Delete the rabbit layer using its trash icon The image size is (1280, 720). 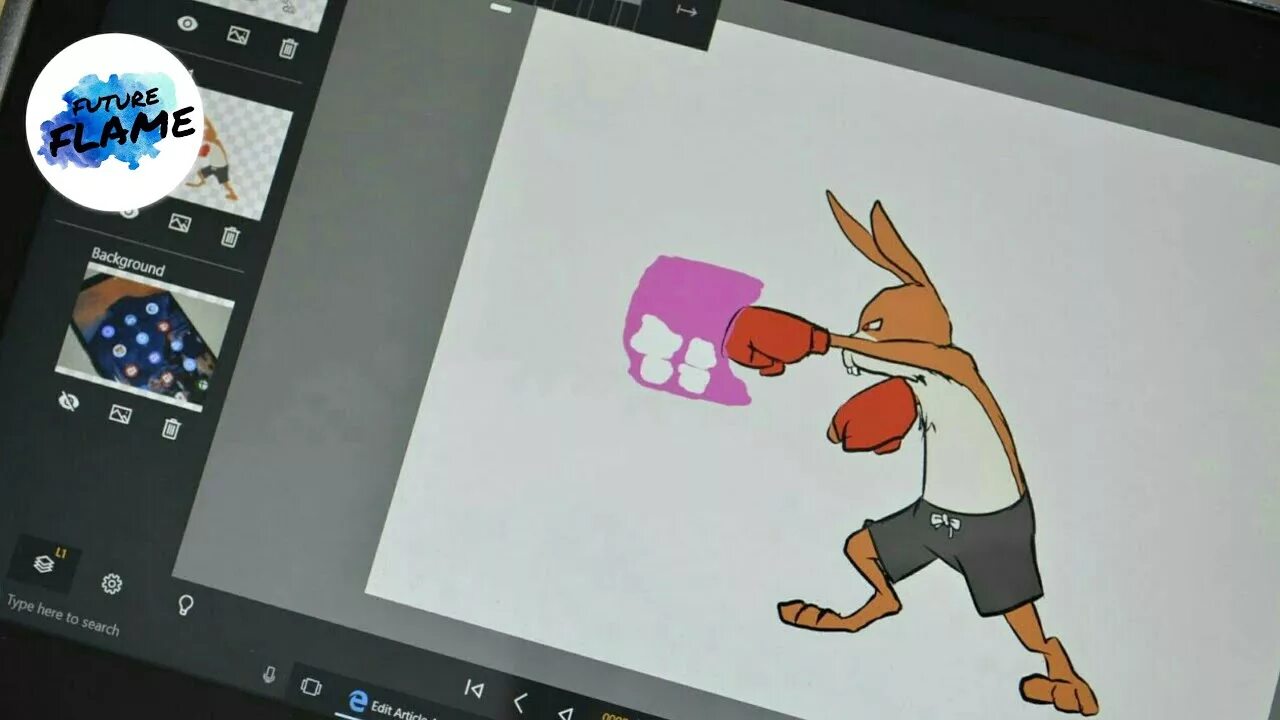(230, 236)
